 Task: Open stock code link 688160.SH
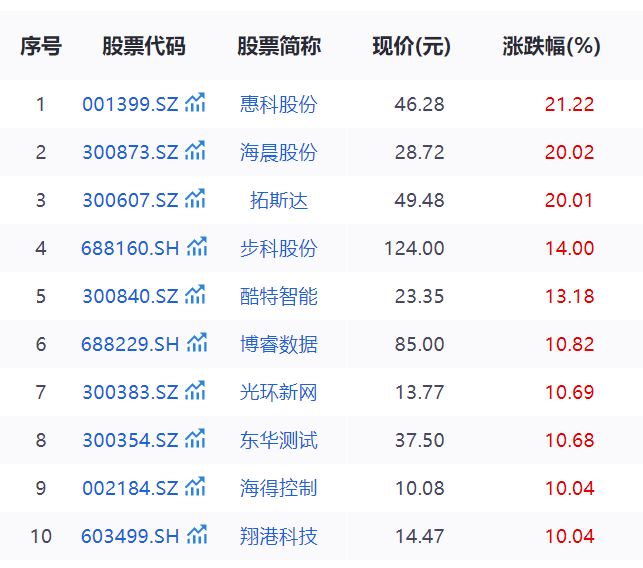(x=130, y=248)
